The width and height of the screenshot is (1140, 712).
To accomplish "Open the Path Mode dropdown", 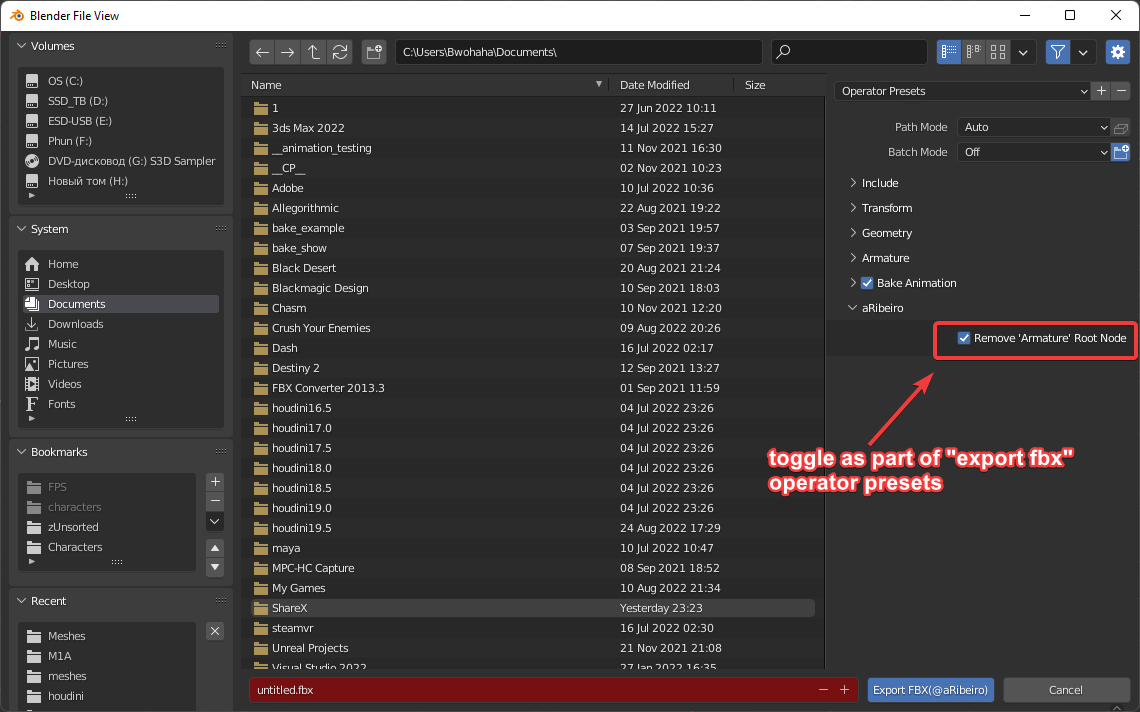I will (x=1033, y=127).
